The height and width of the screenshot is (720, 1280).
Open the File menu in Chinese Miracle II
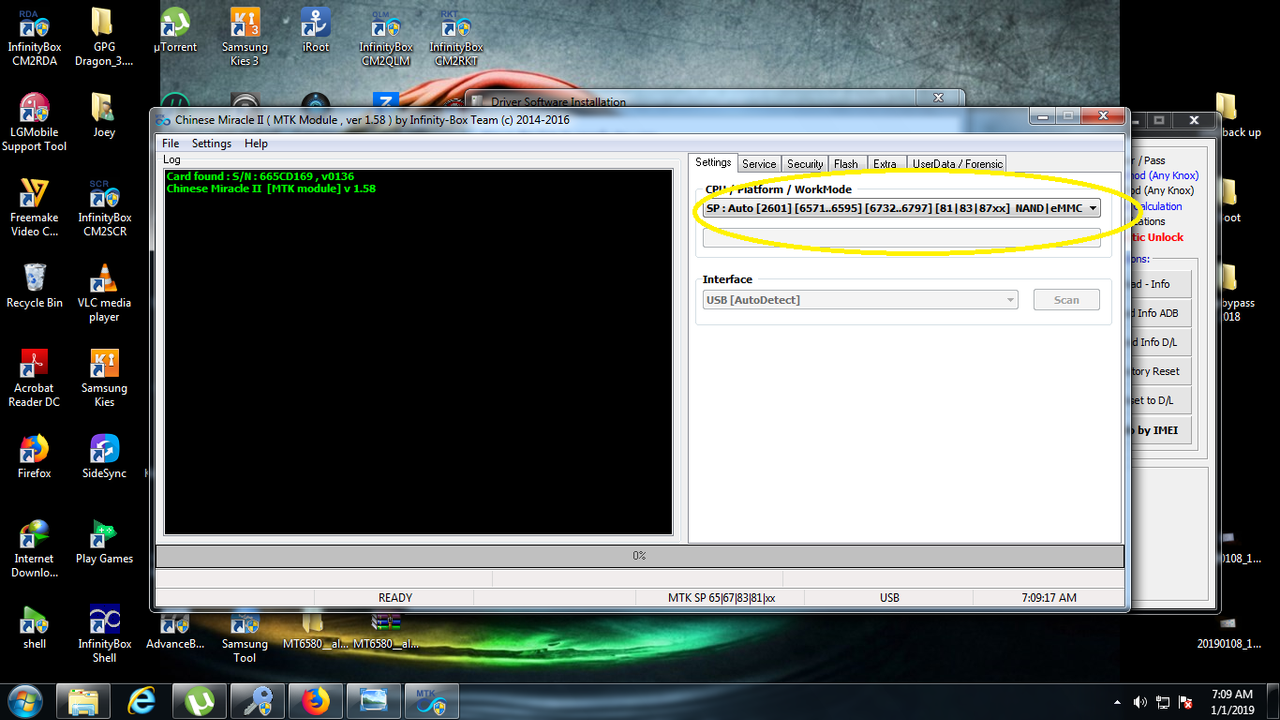point(171,144)
